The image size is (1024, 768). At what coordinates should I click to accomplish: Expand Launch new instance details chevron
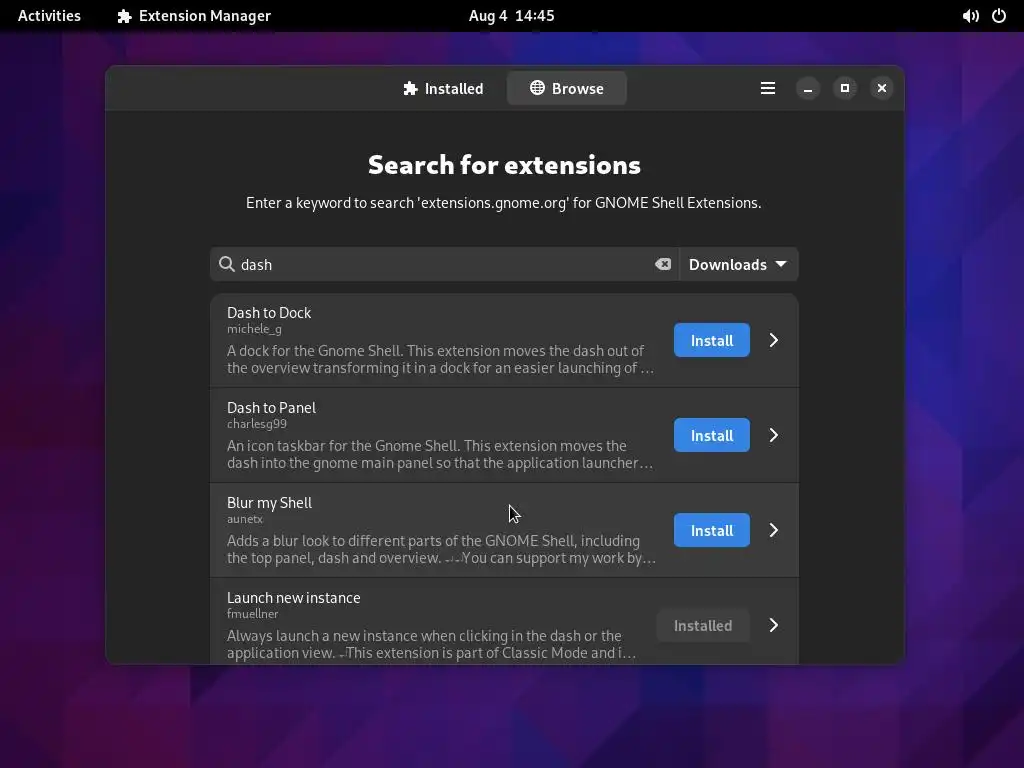click(x=774, y=625)
